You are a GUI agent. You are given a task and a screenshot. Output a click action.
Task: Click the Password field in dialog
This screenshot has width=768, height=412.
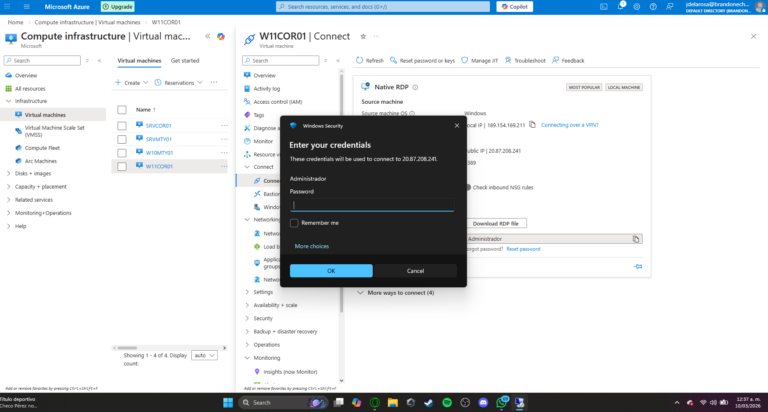[372, 205]
